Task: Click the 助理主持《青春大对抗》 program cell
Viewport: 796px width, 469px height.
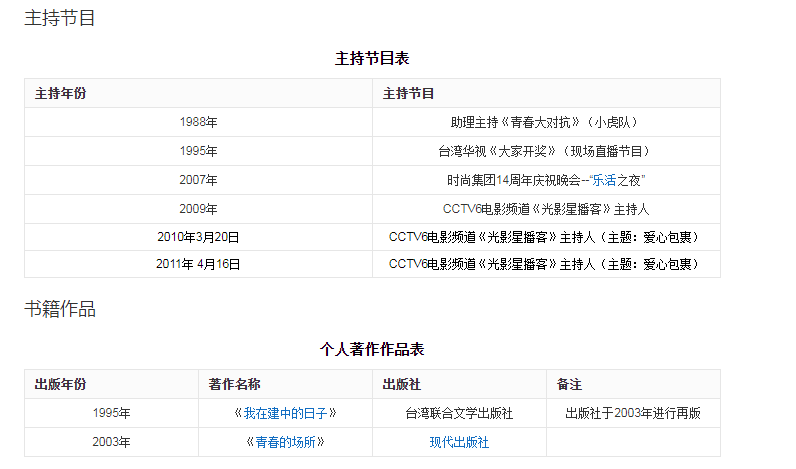Action: (x=545, y=122)
